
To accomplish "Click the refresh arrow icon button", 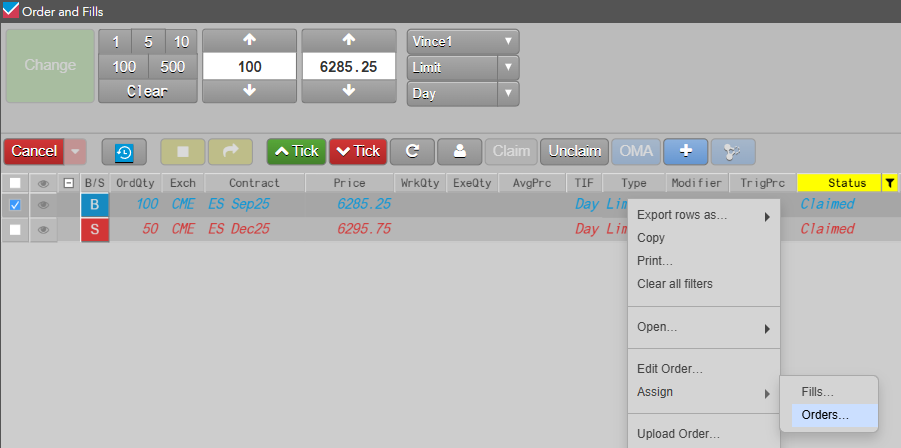I will tap(411, 151).
